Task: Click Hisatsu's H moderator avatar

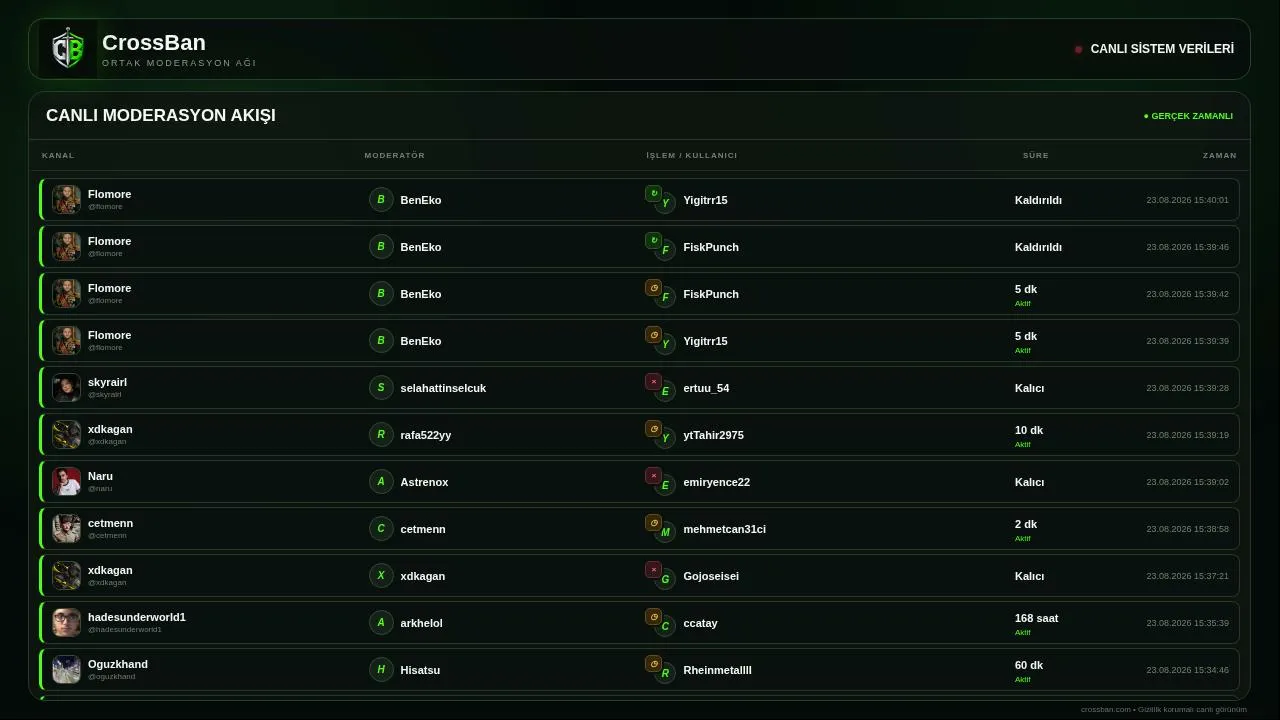Action: (381, 669)
